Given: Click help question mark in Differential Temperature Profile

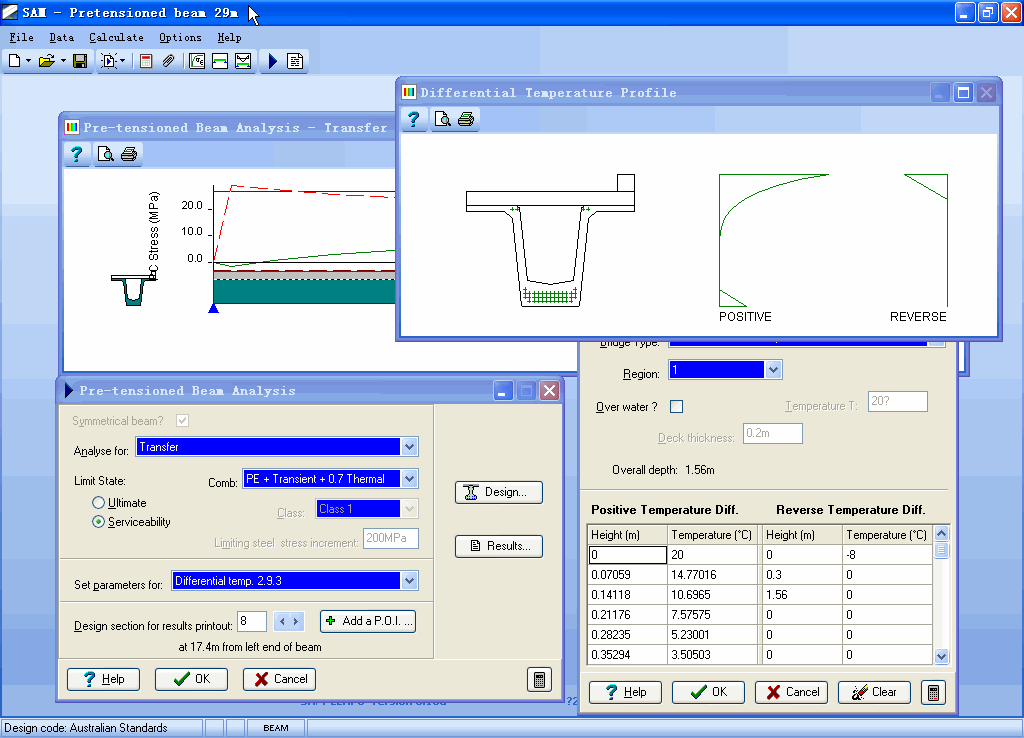Looking at the screenshot, I should point(413,119).
